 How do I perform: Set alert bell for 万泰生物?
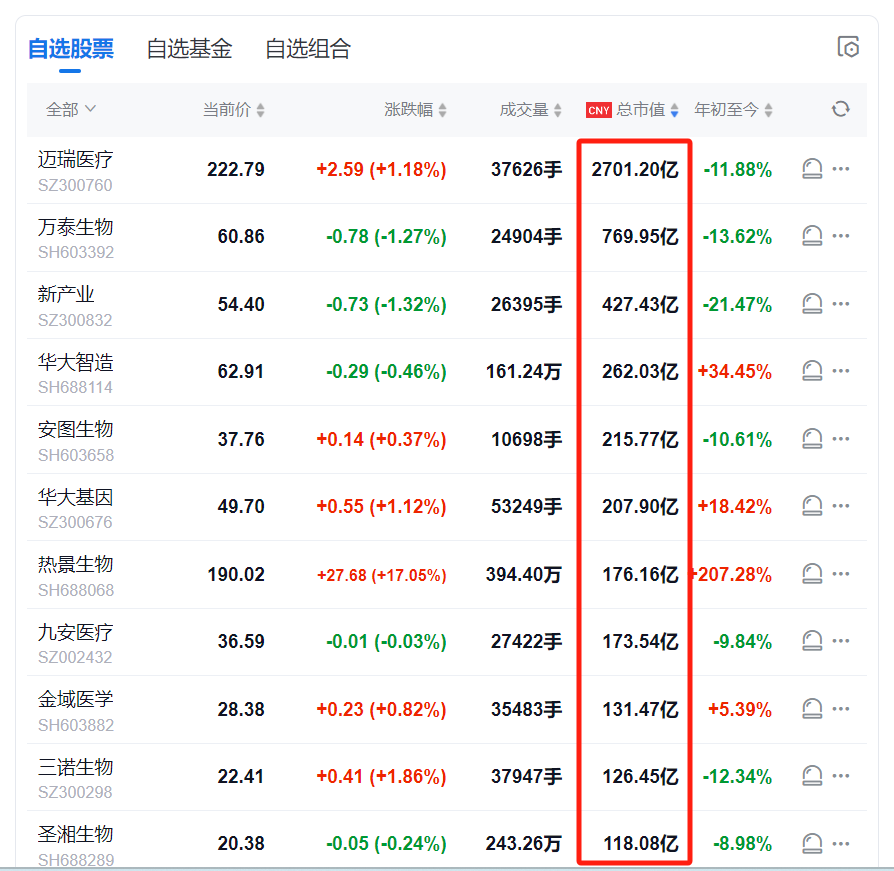tap(812, 236)
